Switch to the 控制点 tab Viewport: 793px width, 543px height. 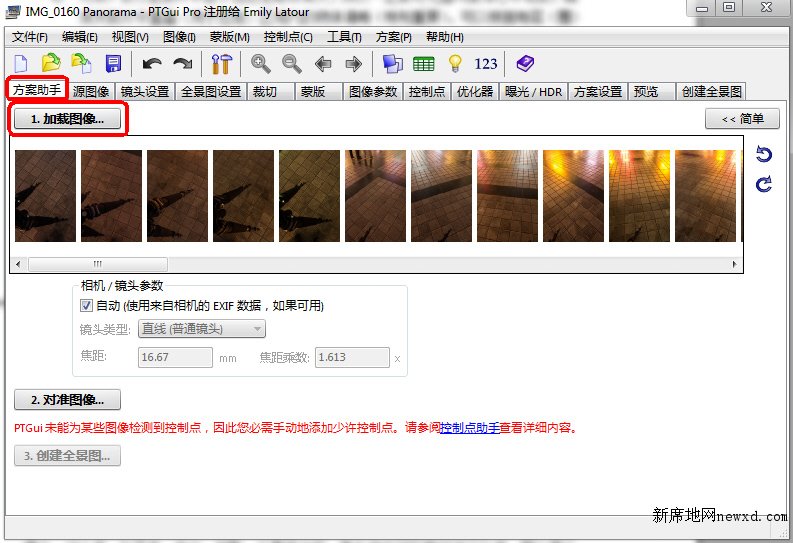[427, 91]
